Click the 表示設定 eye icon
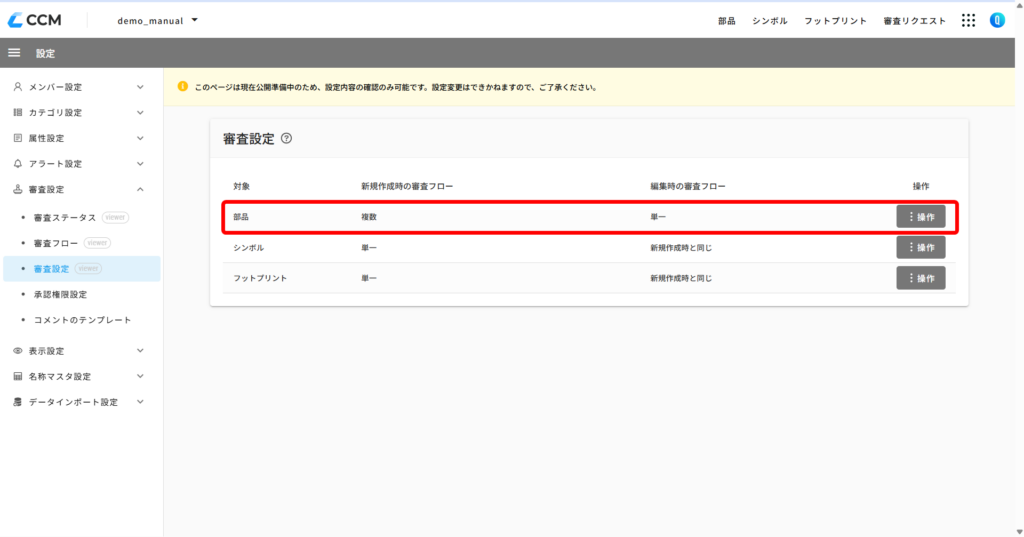1024x537 pixels. (18, 351)
